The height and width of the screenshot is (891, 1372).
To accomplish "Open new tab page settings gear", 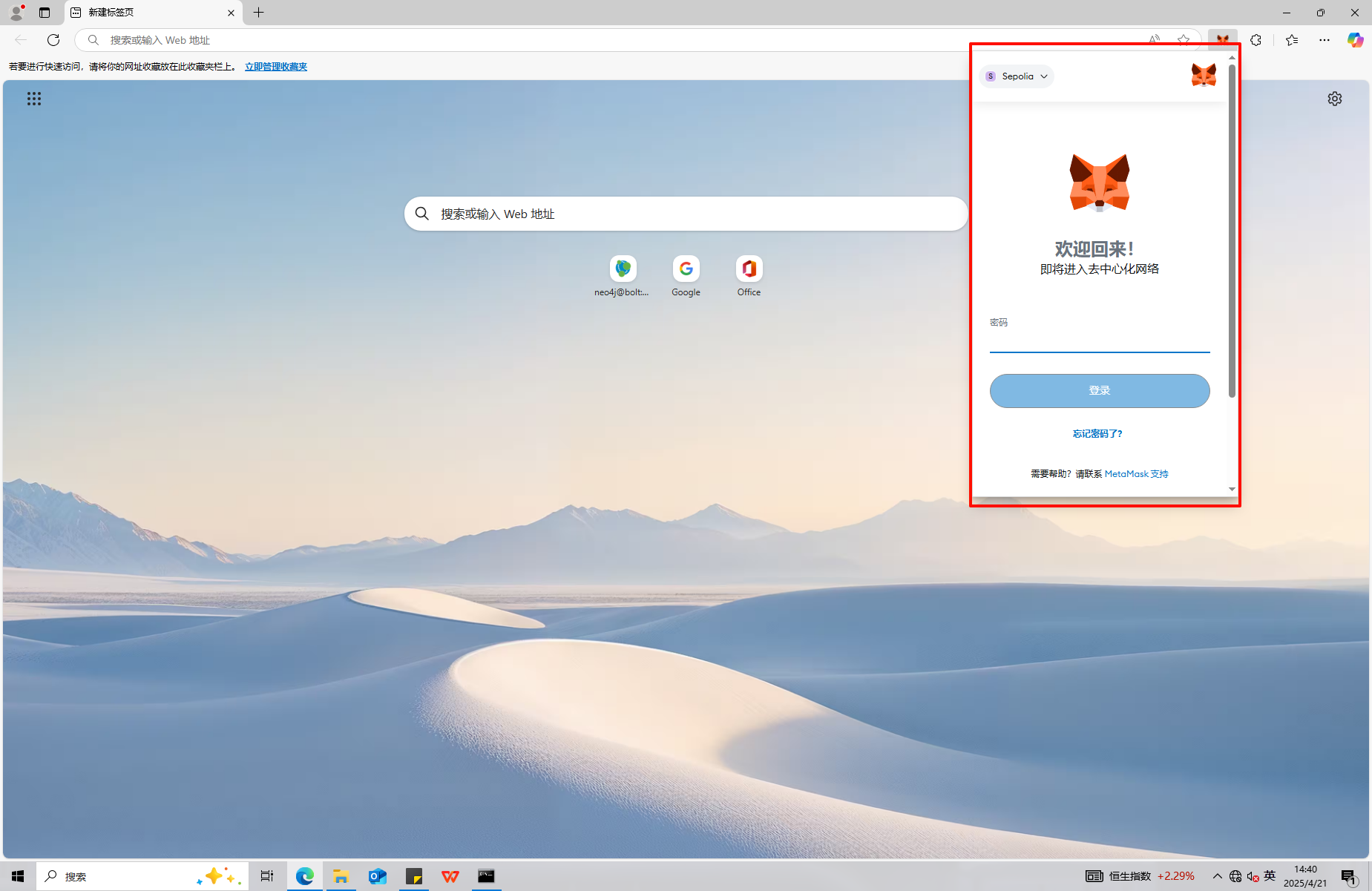I will coord(1335,99).
